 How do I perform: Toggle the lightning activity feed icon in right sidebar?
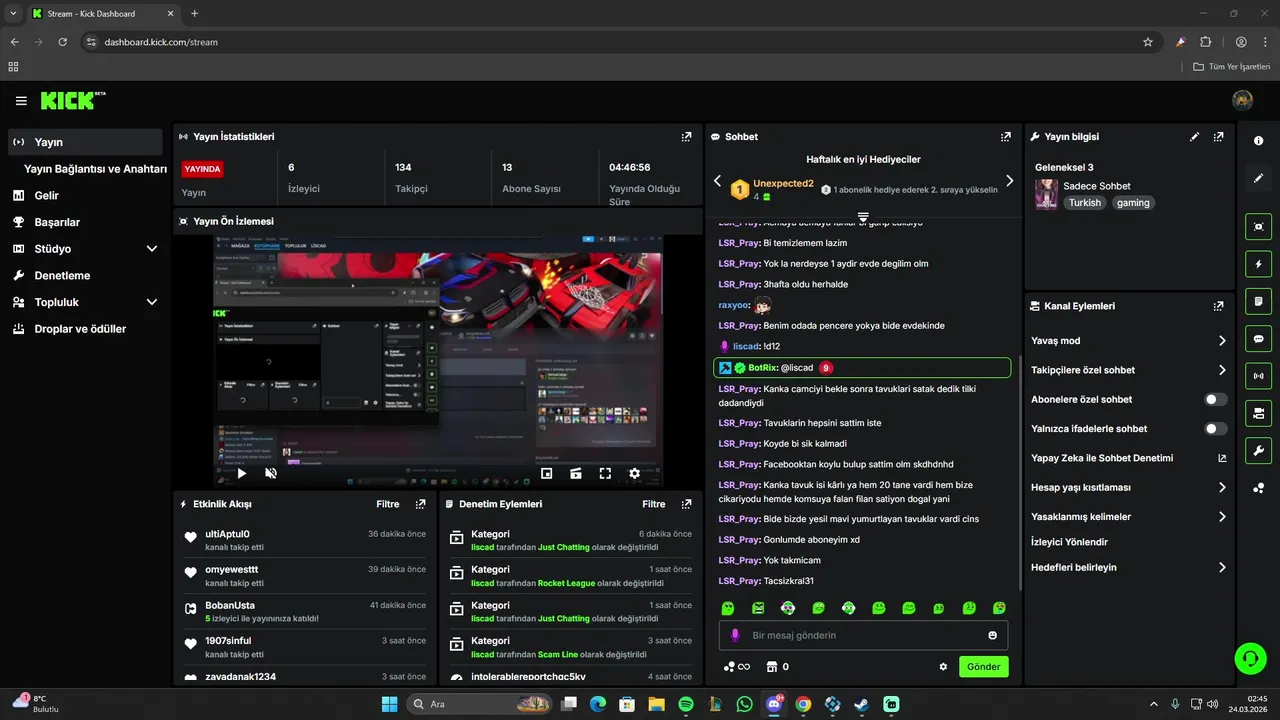(x=1259, y=264)
